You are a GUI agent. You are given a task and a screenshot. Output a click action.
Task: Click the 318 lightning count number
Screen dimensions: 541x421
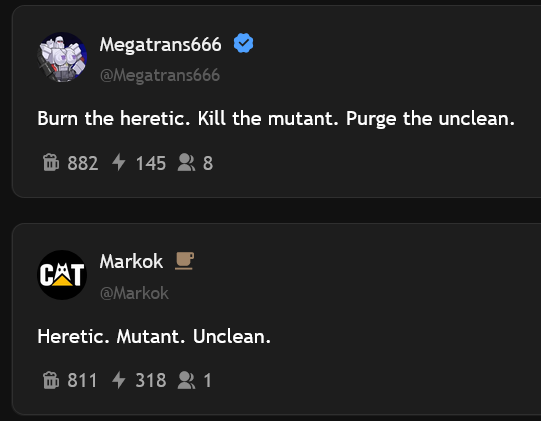point(151,381)
